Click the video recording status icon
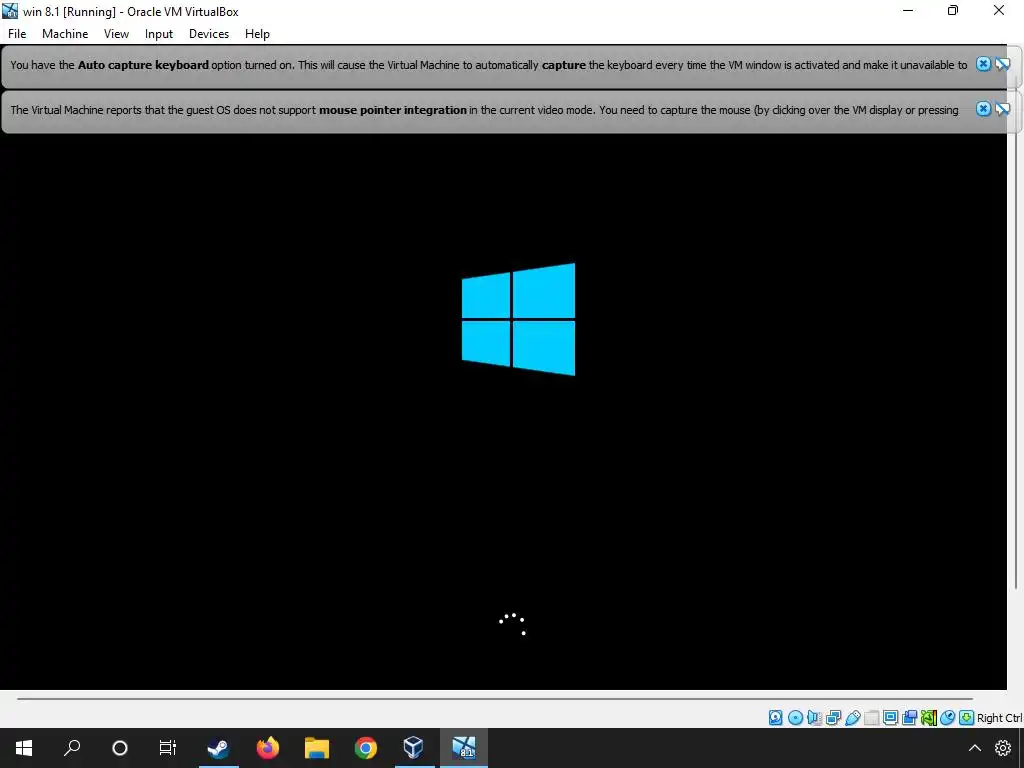Viewport: 1024px width, 768px height. [x=909, y=718]
